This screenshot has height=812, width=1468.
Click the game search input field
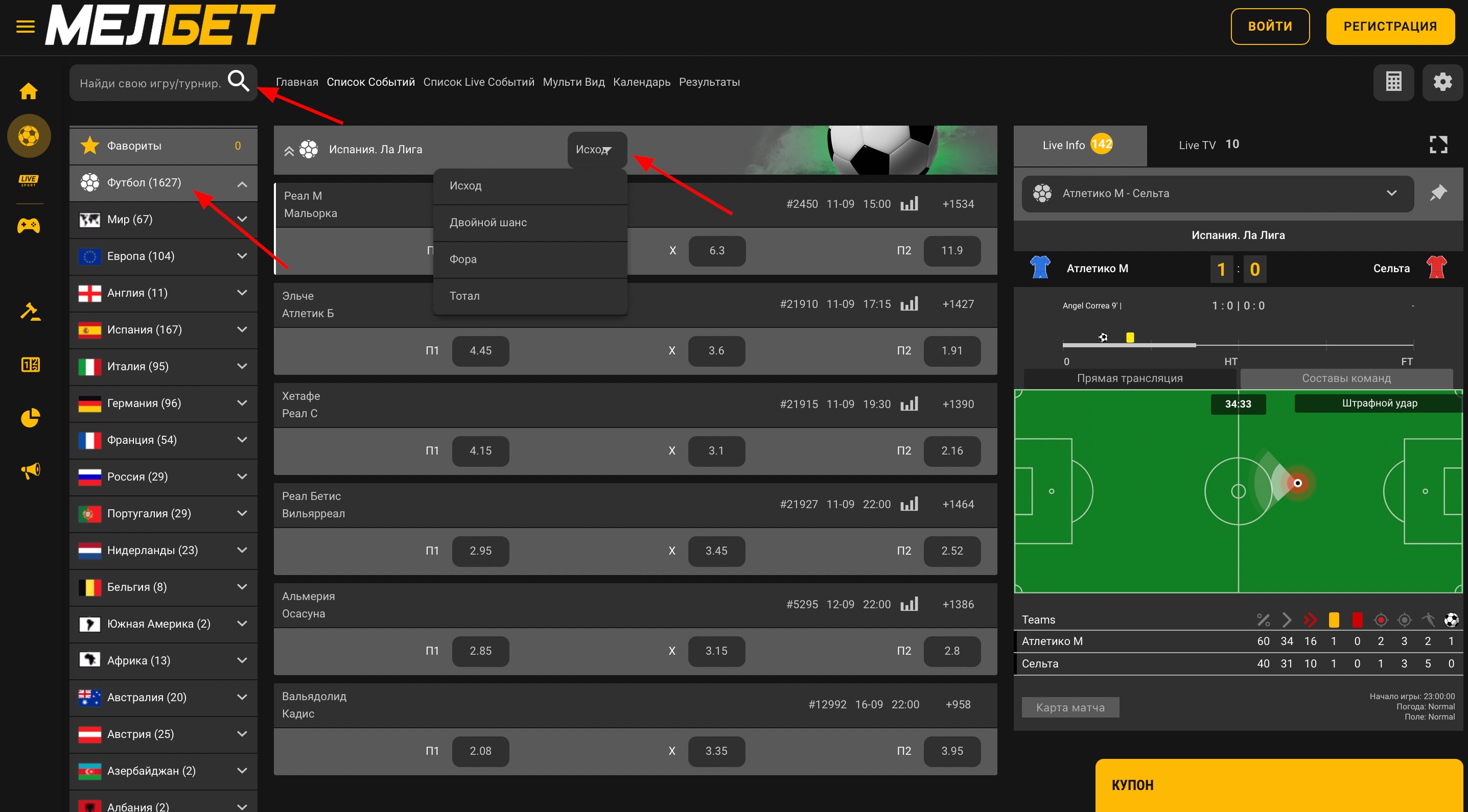click(149, 83)
